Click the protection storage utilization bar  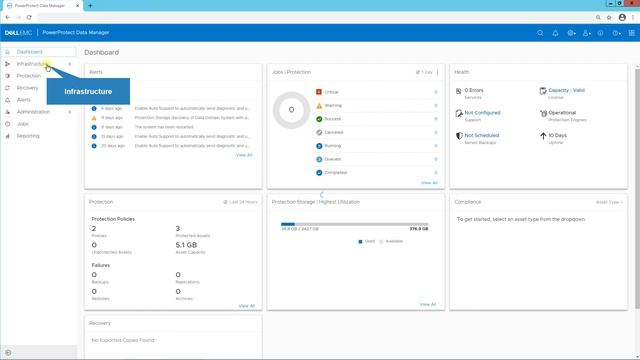[x=355, y=224]
